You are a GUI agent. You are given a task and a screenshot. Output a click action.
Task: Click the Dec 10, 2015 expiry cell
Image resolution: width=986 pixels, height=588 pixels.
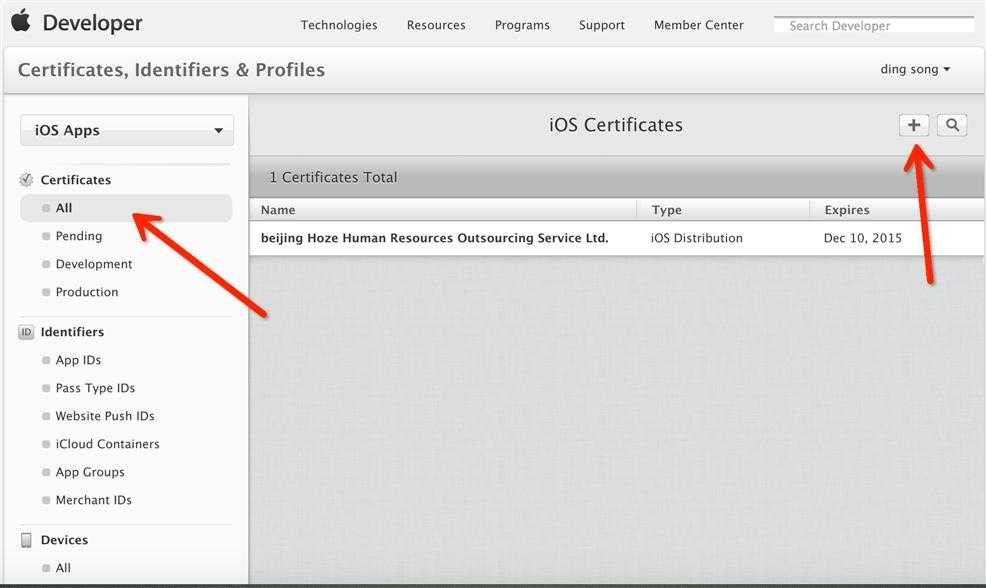tap(863, 238)
